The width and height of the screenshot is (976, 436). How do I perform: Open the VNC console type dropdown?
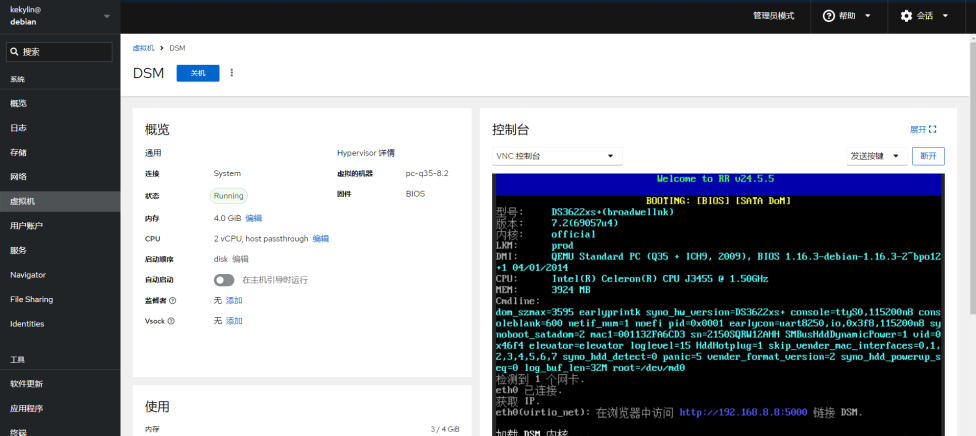tap(557, 156)
